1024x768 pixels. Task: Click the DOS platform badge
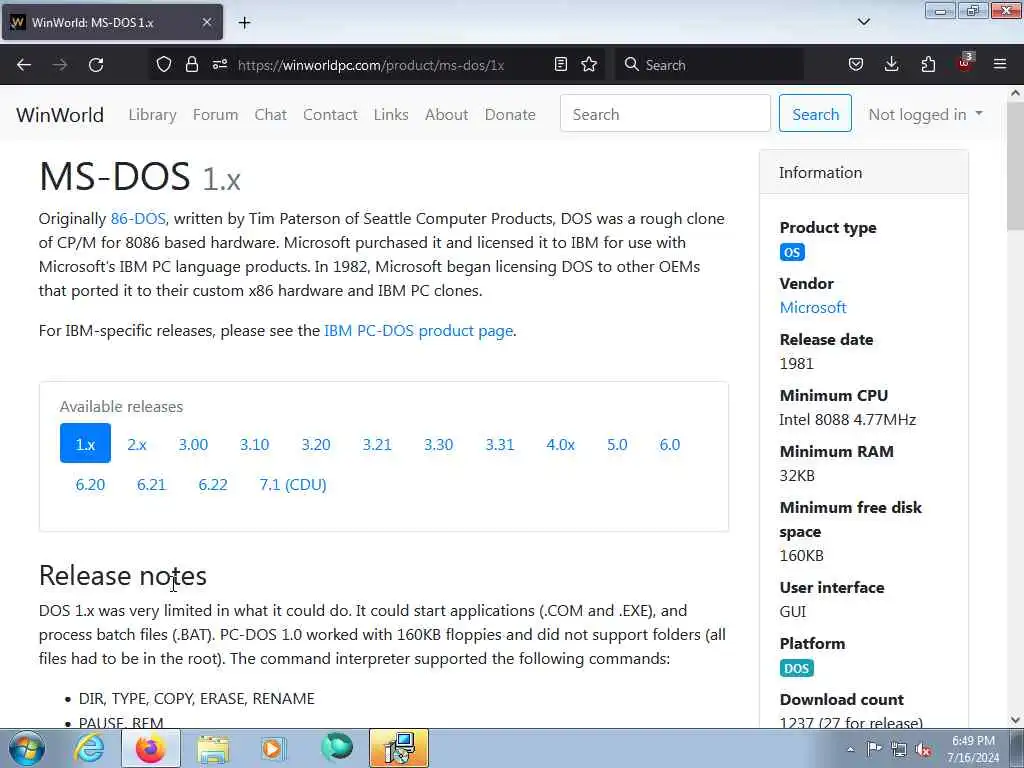coord(796,668)
